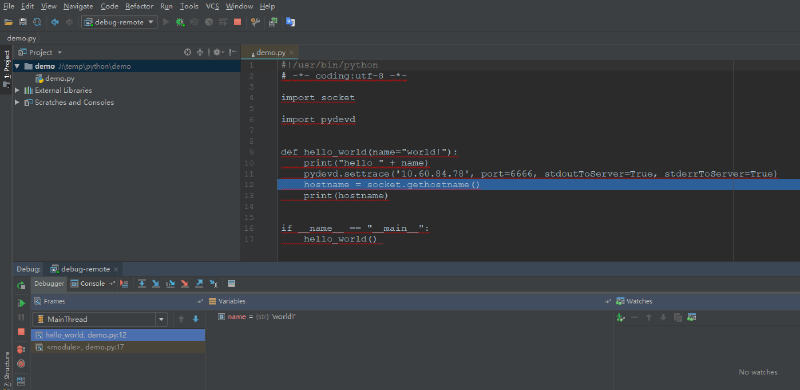Click the Open folder icon in main toolbar

tap(8, 22)
